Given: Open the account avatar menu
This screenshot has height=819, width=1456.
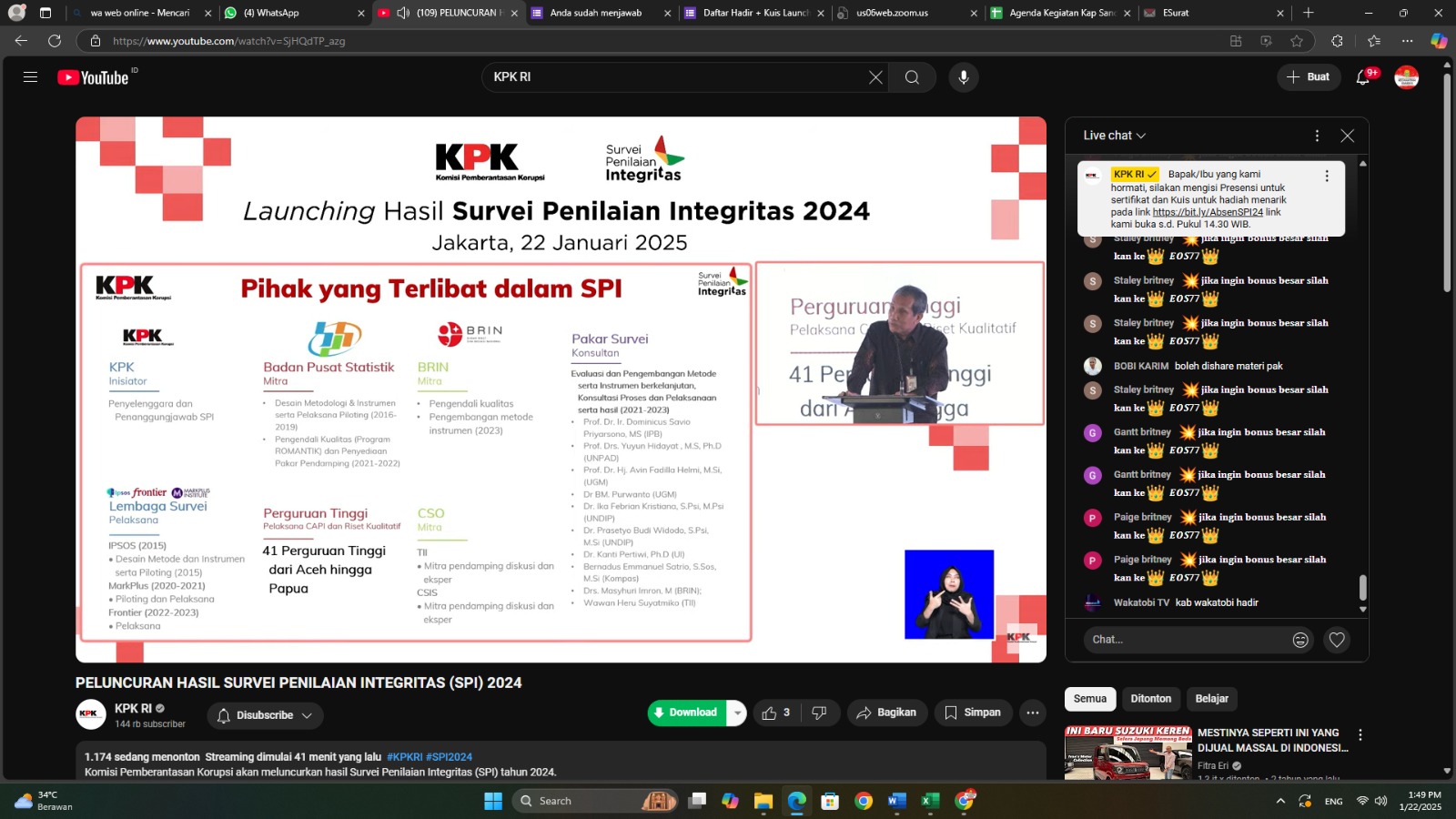Looking at the screenshot, I should 1407,77.
